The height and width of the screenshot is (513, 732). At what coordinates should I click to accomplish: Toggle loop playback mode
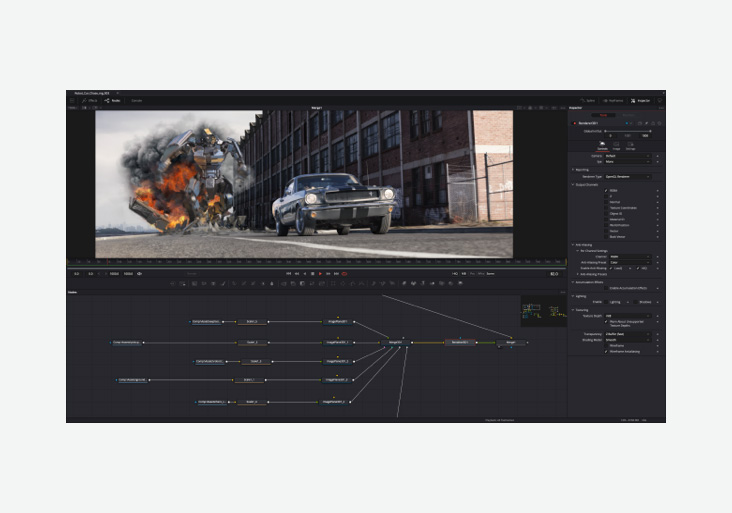pyautogui.click(x=345, y=274)
